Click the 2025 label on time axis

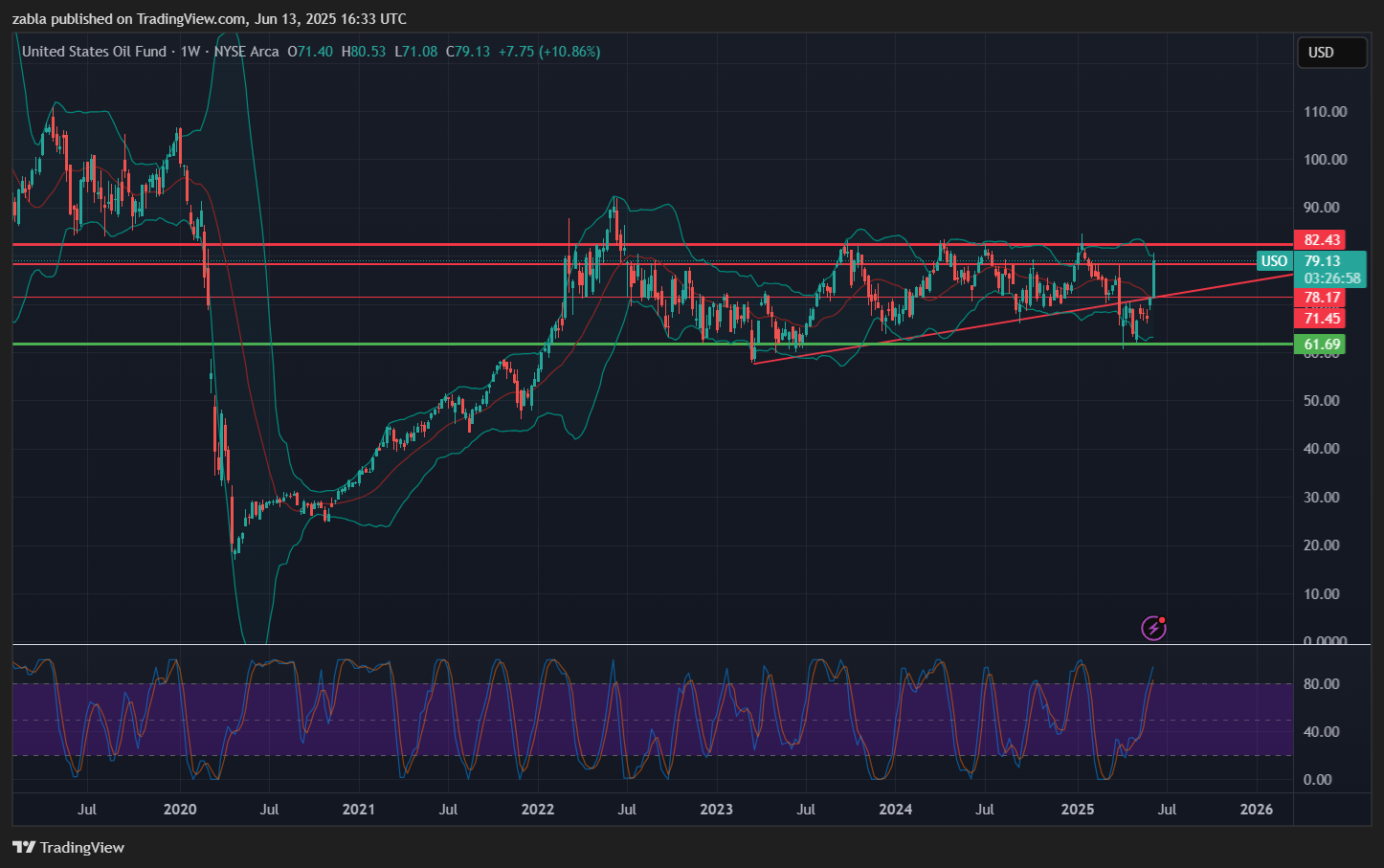coord(1078,810)
